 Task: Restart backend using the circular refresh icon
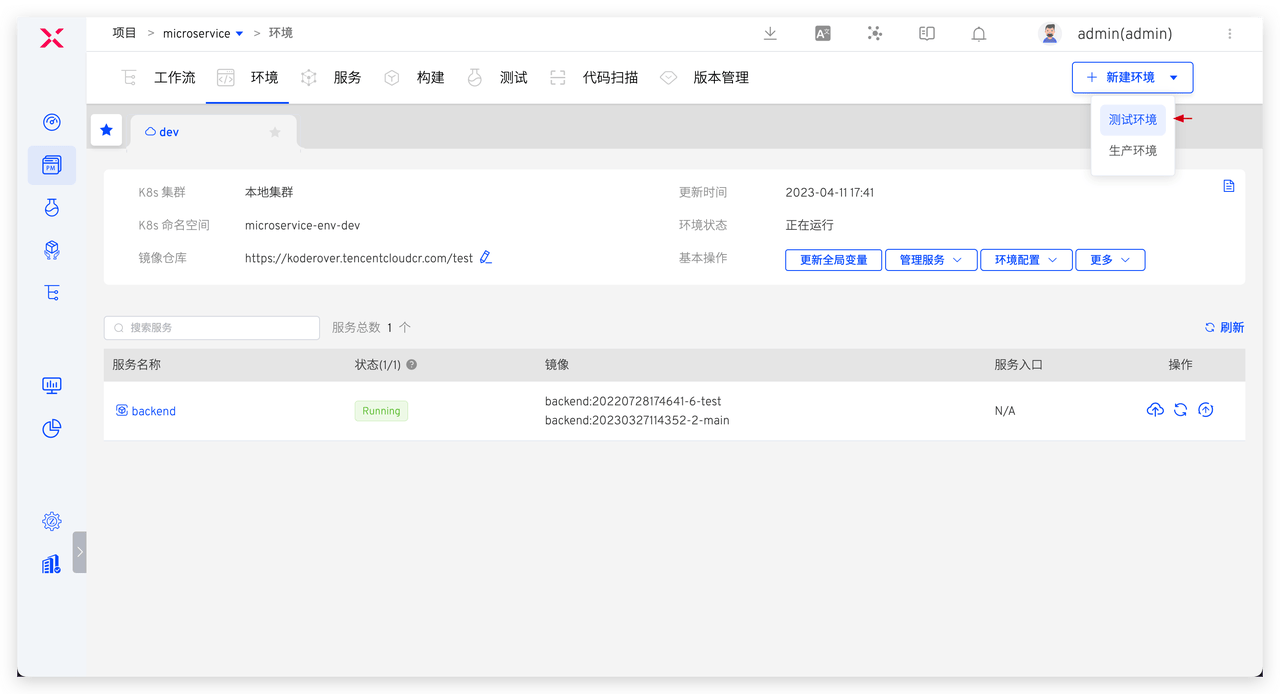coord(1180,409)
